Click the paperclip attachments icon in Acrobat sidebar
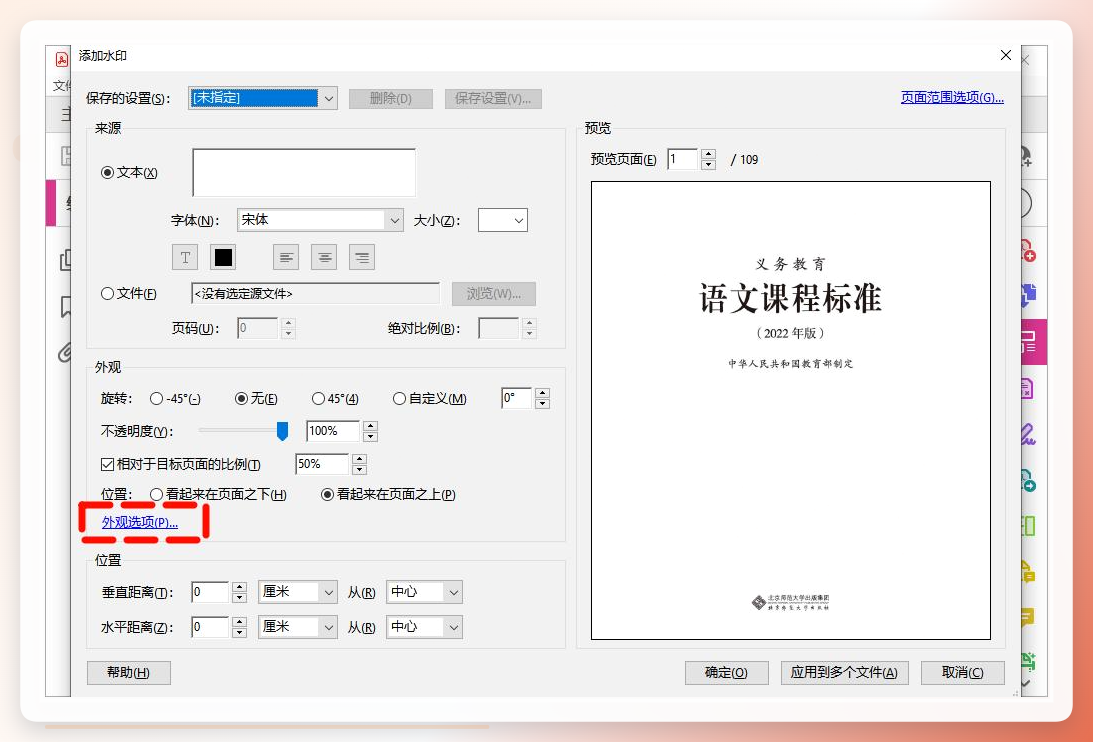Image resolution: width=1093 pixels, height=742 pixels. [x=65, y=353]
